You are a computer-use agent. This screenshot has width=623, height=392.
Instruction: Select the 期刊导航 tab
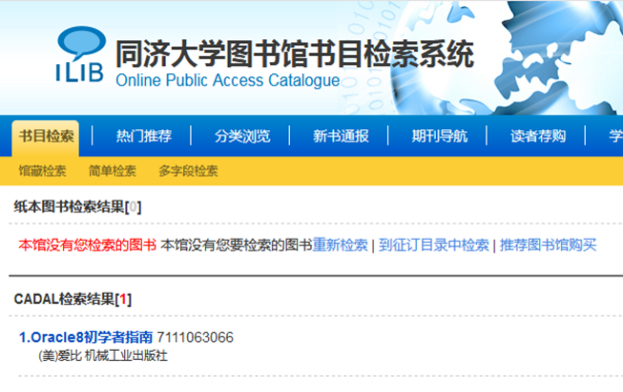point(439,136)
